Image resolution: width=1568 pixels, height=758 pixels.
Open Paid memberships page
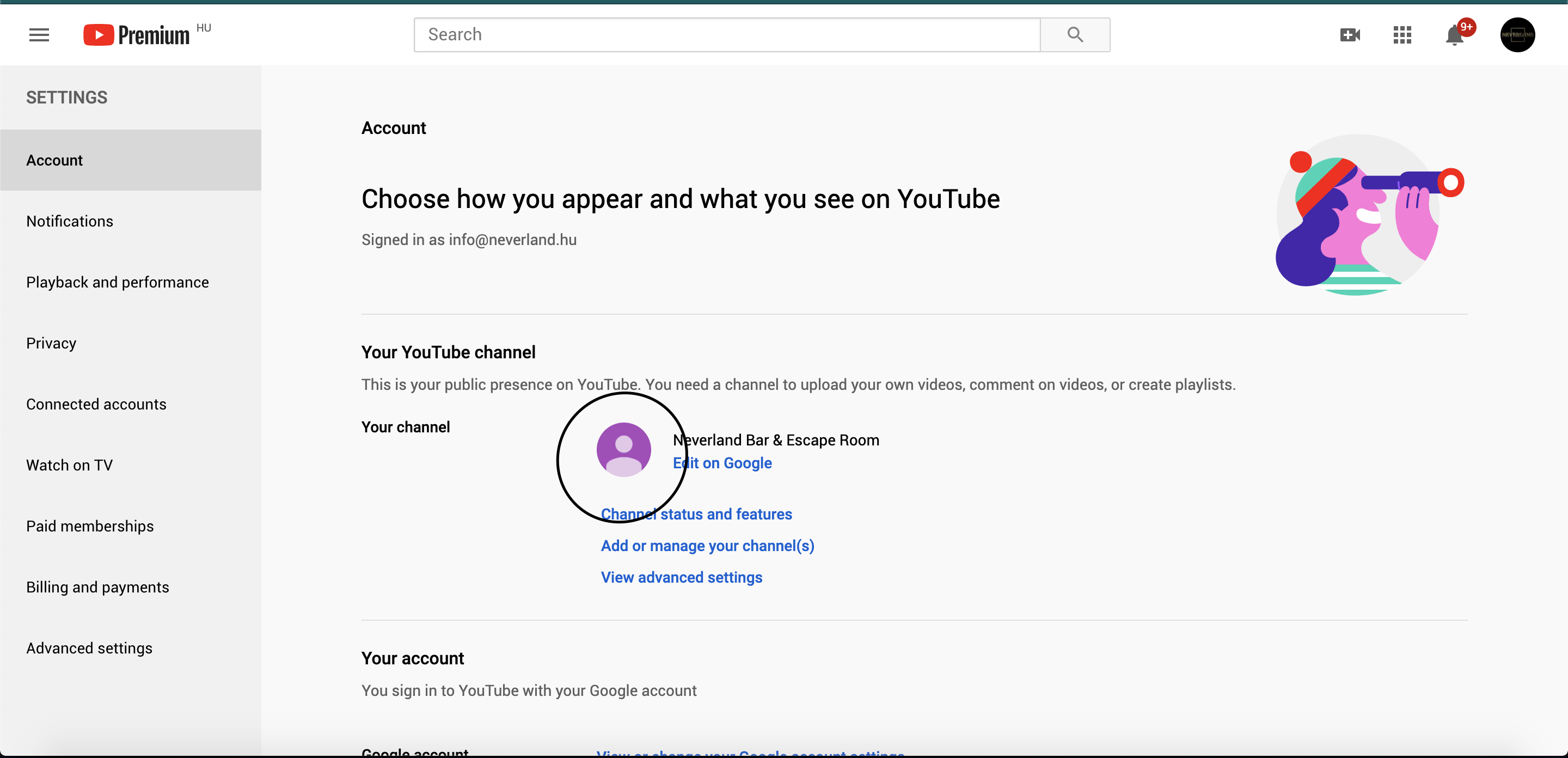(x=90, y=525)
